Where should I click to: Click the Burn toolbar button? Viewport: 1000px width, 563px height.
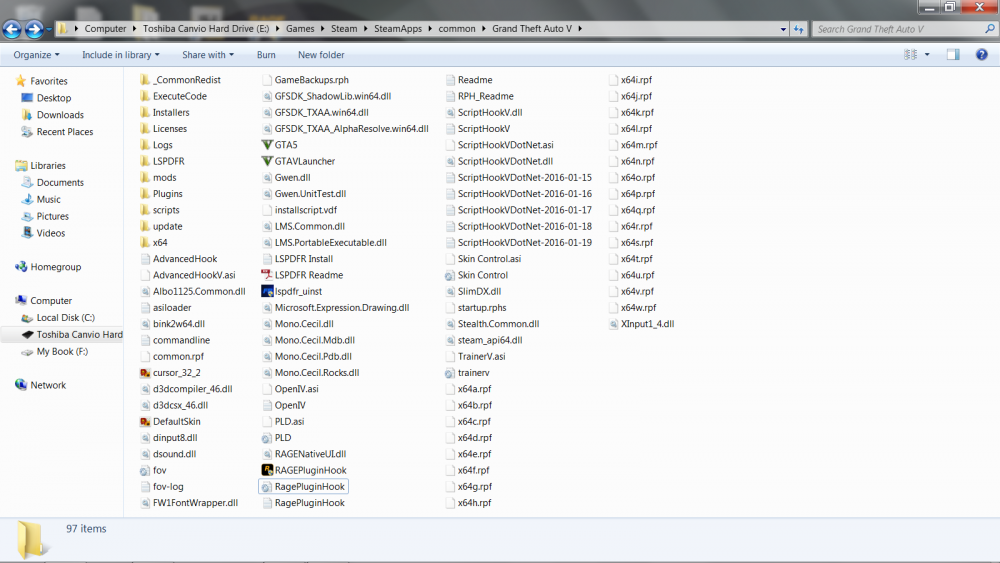(x=266, y=55)
